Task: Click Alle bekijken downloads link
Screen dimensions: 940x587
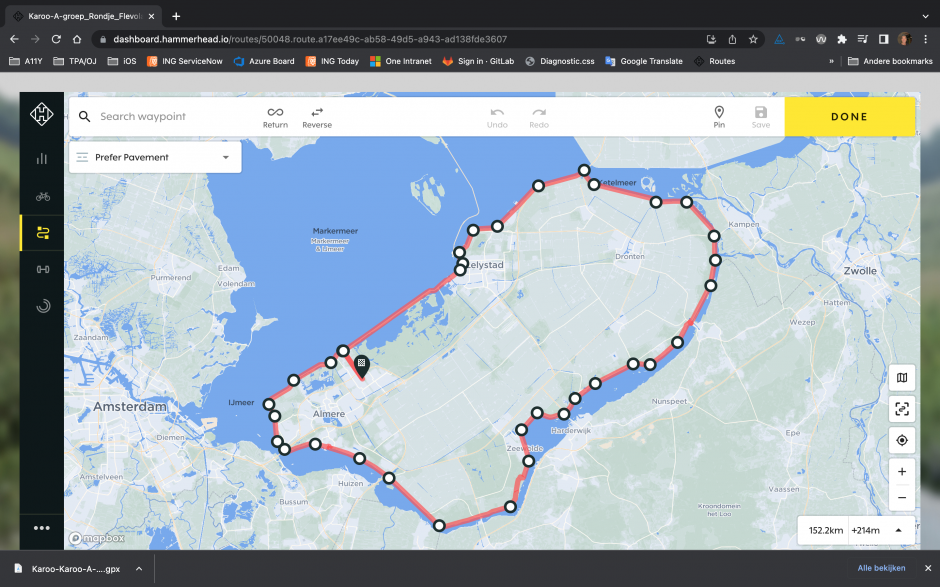Action: (x=881, y=568)
